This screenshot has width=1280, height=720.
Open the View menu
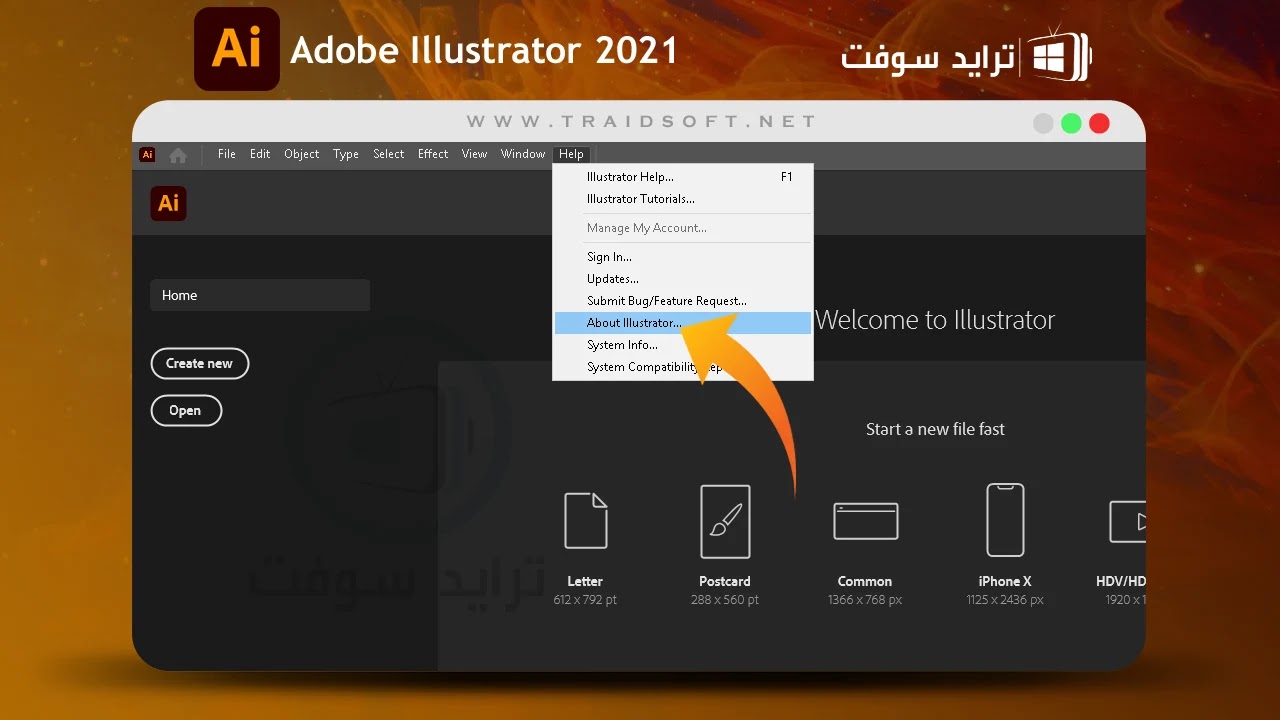point(474,154)
